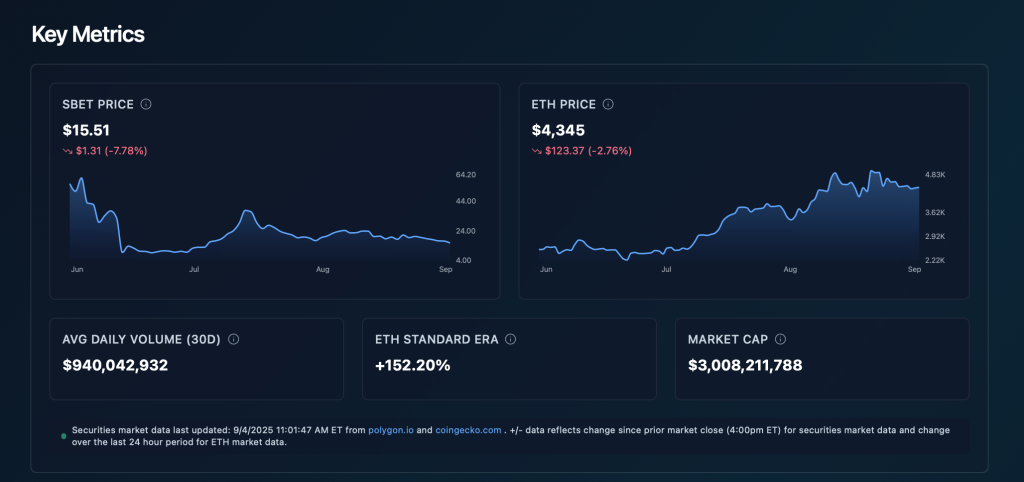Click the red ETH downtrend arrow icon
The height and width of the screenshot is (482, 1024).
(537, 151)
